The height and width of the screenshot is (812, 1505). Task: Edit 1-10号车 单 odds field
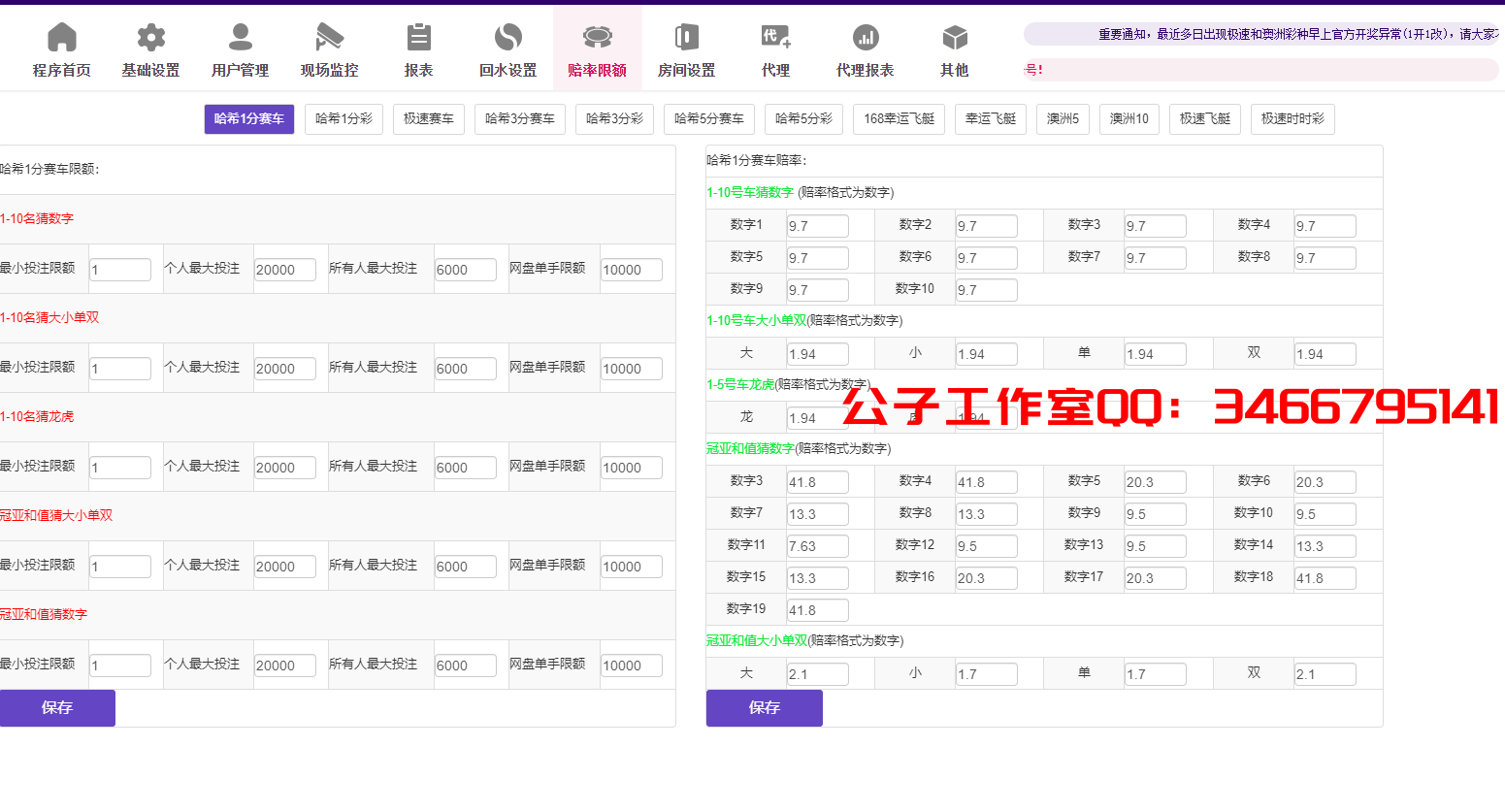tap(1156, 354)
